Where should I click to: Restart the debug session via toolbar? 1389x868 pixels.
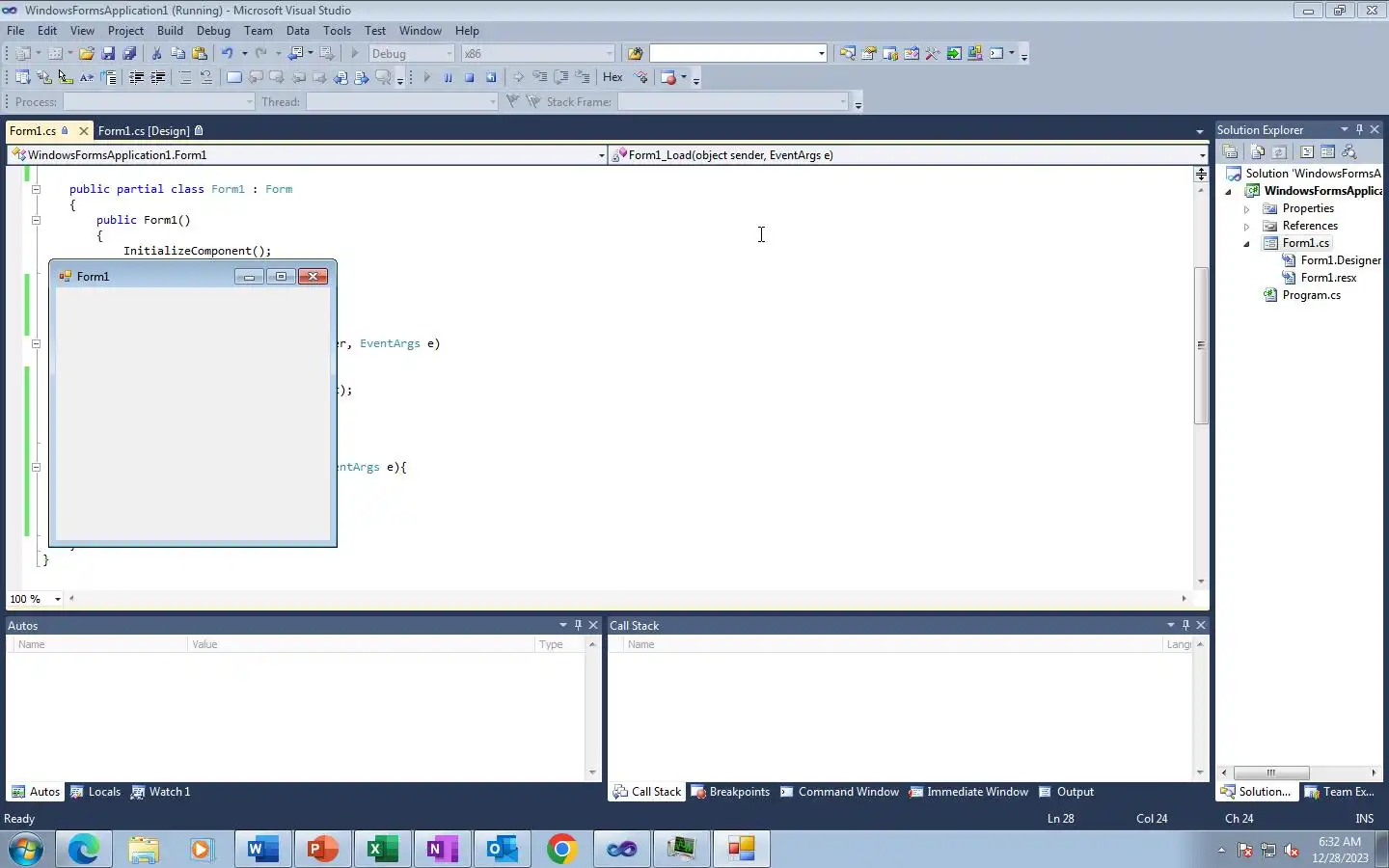[491, 77]
